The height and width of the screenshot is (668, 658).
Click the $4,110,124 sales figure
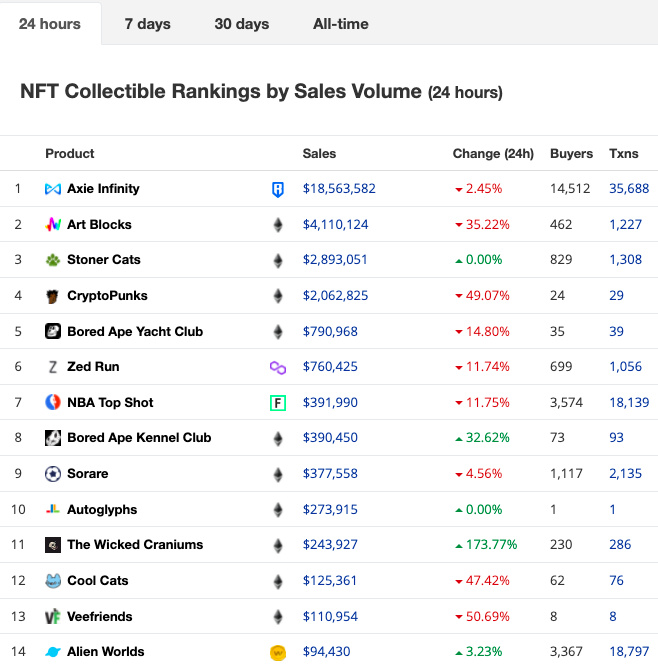pyautogui.click(x=335, y=225)
